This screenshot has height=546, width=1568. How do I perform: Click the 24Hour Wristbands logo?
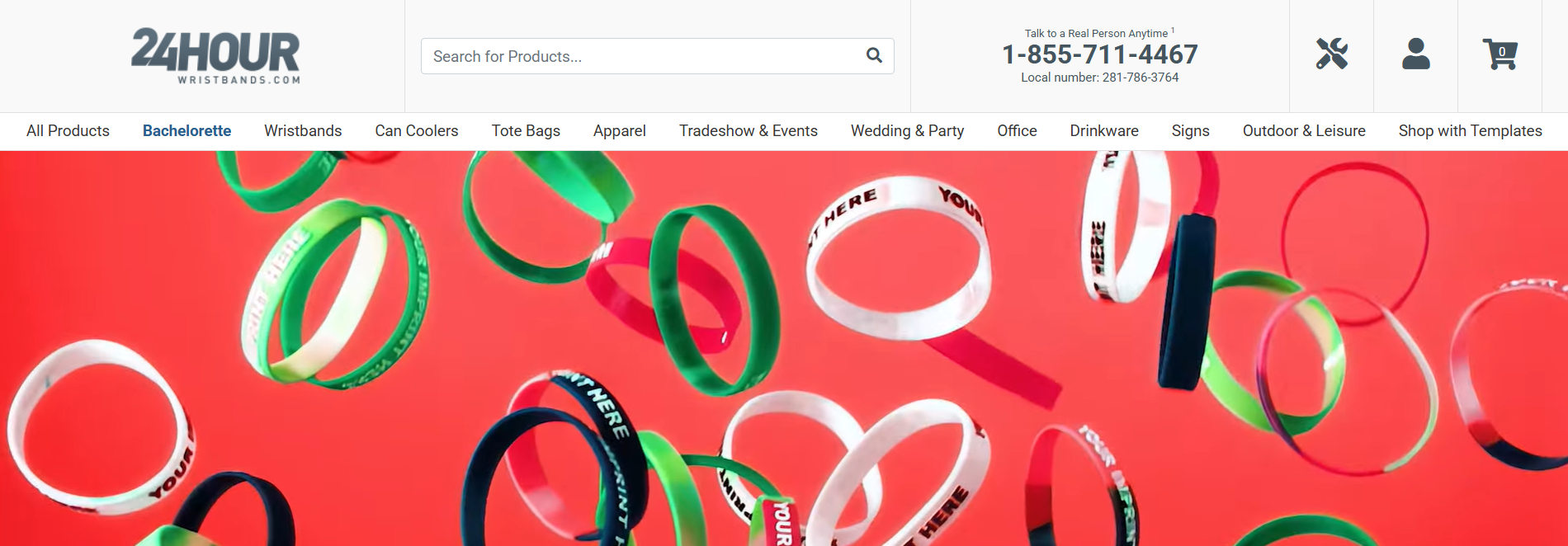tap(216, 55)
